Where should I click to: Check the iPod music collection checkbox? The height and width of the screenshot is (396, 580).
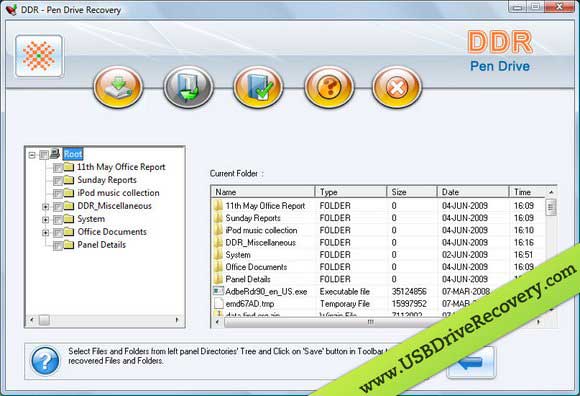pos(58,194)
